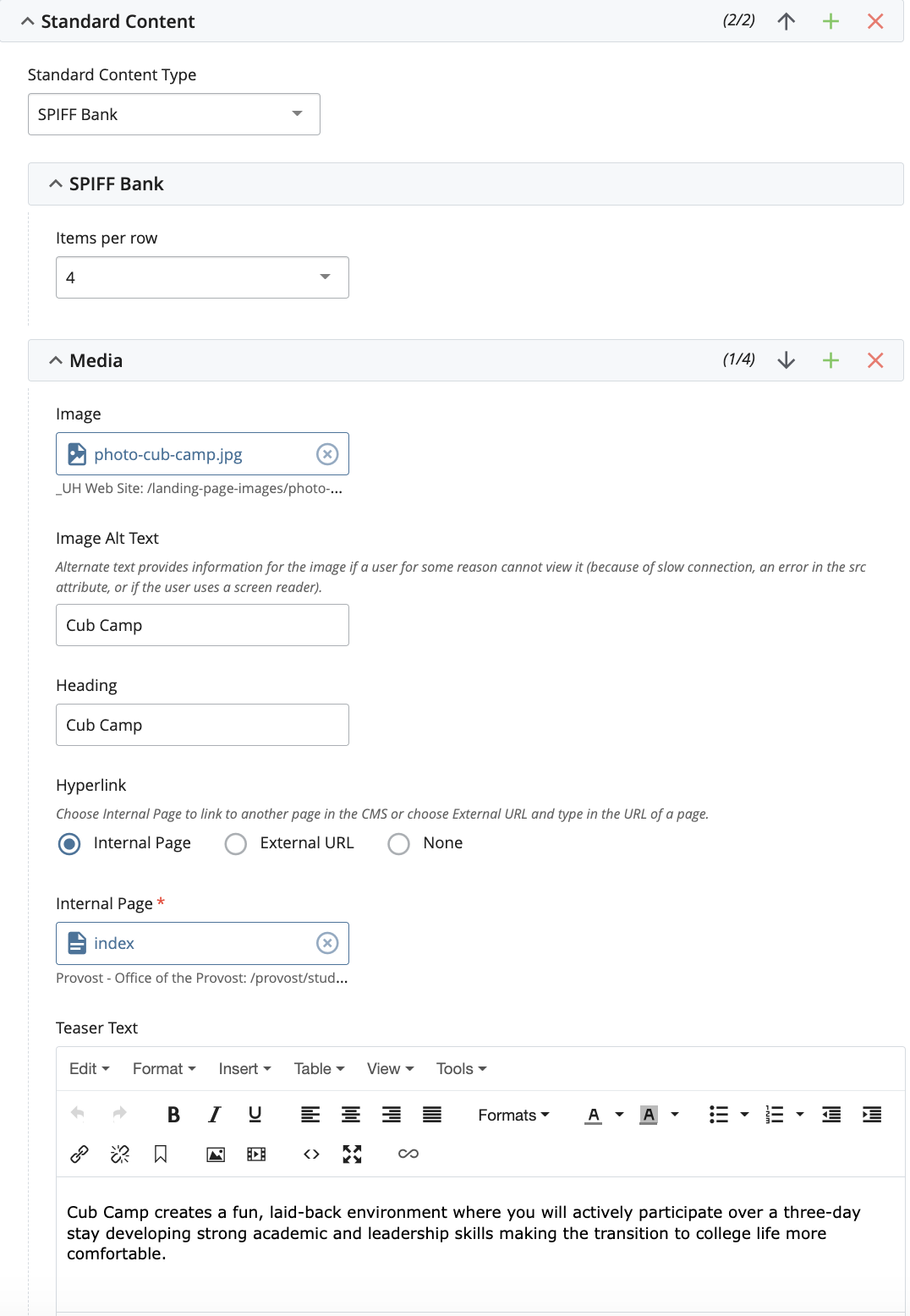
Task: Undo last edit in Teaser Text
Action: [78, 1114]
